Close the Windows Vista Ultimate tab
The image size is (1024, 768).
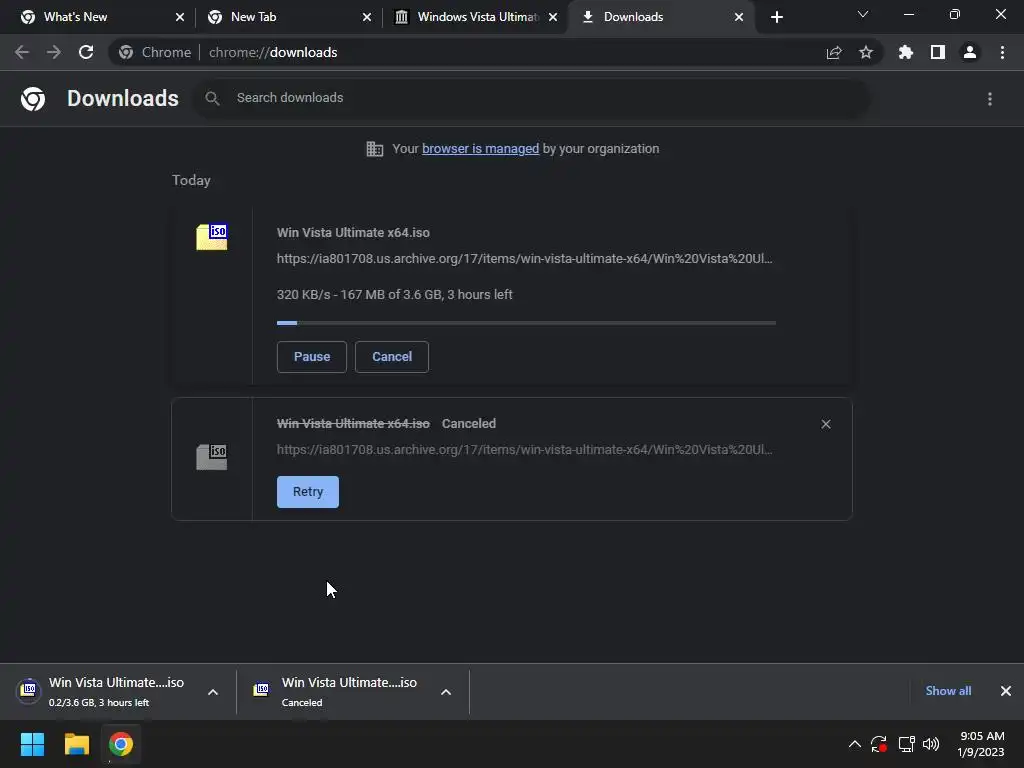coord(553,17)
